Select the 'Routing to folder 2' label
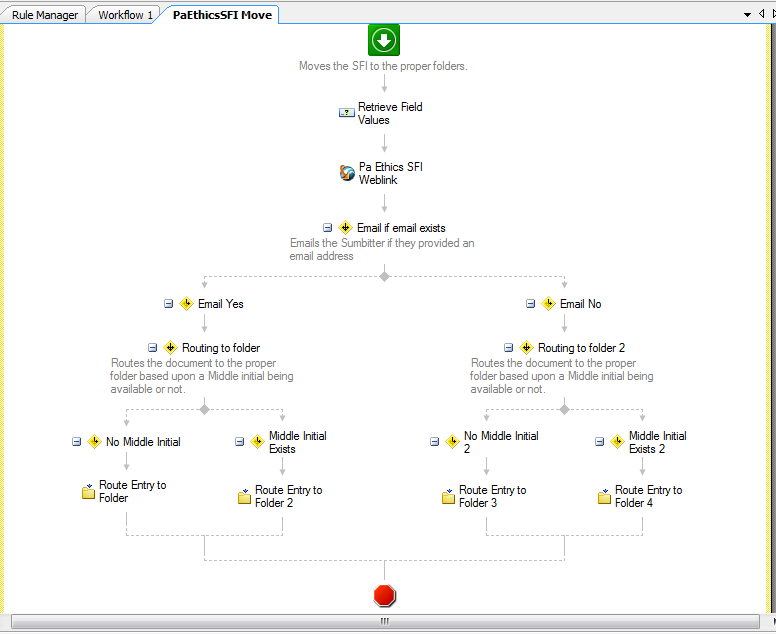The width and height of the screenshot is (776, 634). [582, 348]
